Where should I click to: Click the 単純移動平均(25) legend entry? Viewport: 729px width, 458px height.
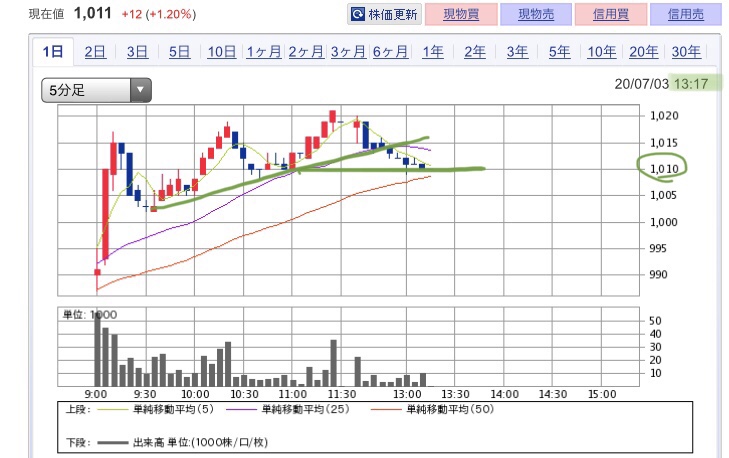tap(305, 409)
